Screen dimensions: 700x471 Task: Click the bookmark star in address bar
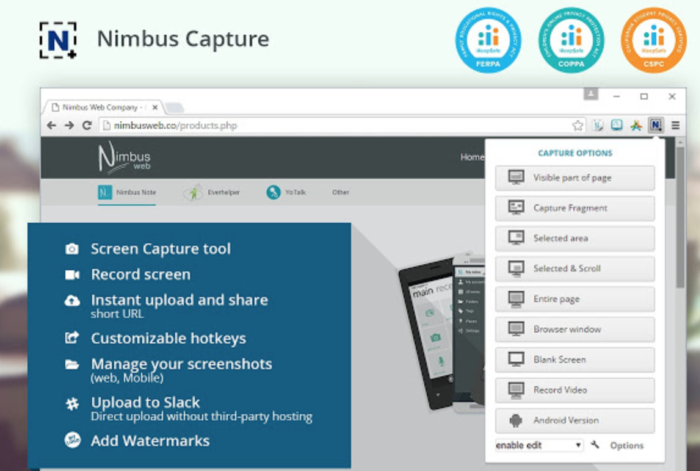pyautogui.click(x=578, y=125)
